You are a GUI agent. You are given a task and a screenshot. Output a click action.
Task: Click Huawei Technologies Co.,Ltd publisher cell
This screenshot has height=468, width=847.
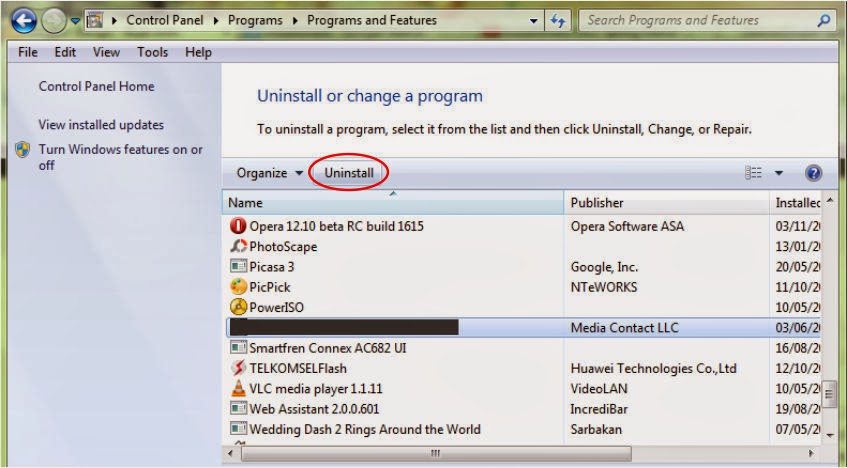click(x=654, y=369)
